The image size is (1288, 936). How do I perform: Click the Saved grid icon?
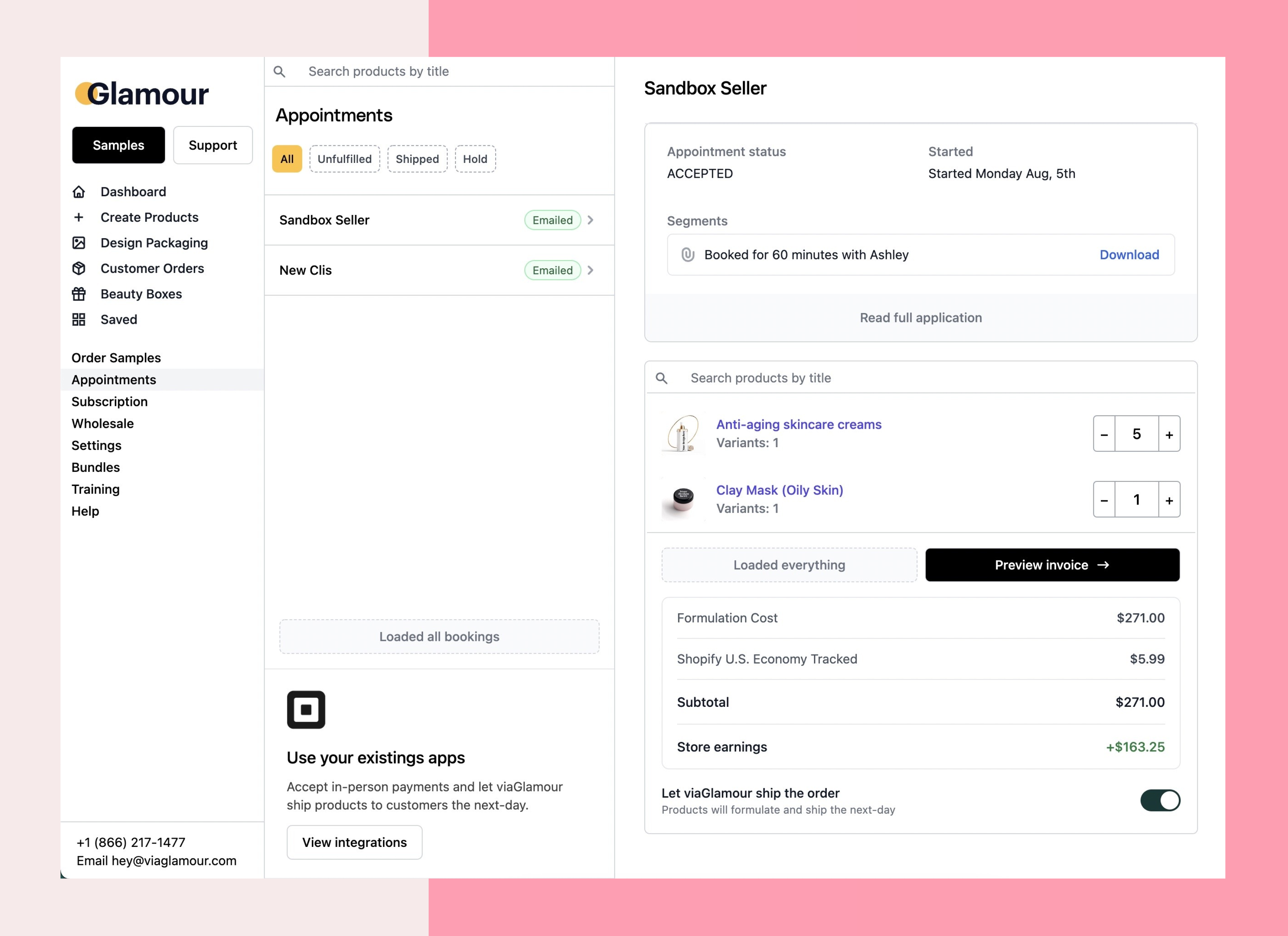tap(79, 320)
